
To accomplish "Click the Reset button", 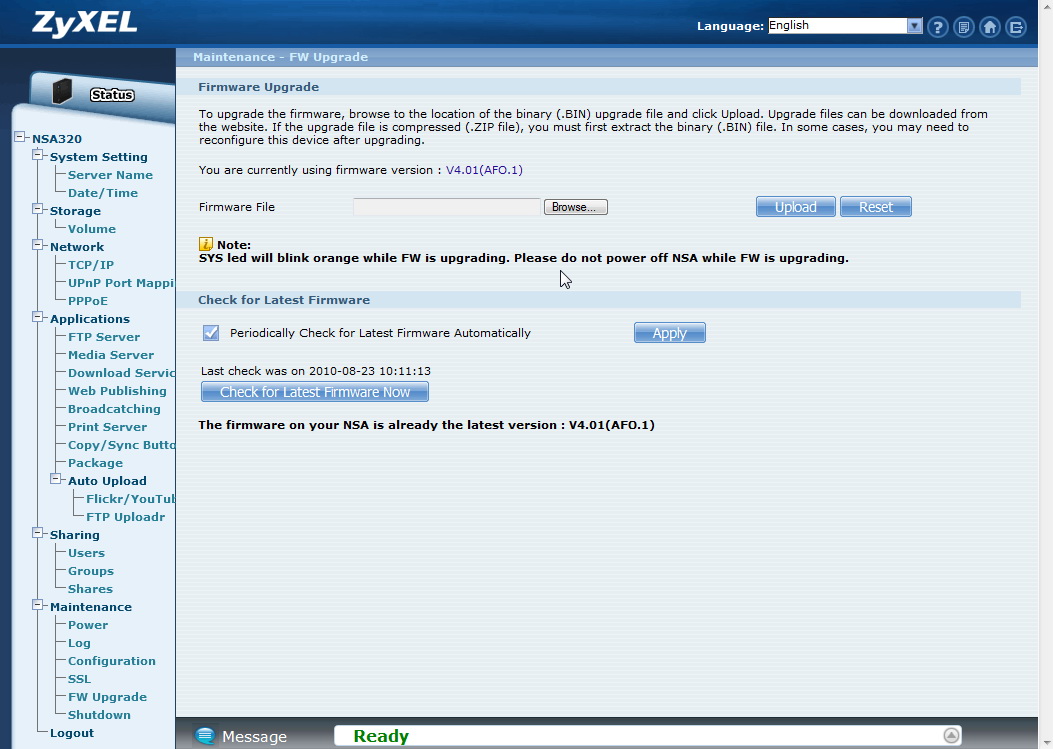I will (x=876, y=207).
